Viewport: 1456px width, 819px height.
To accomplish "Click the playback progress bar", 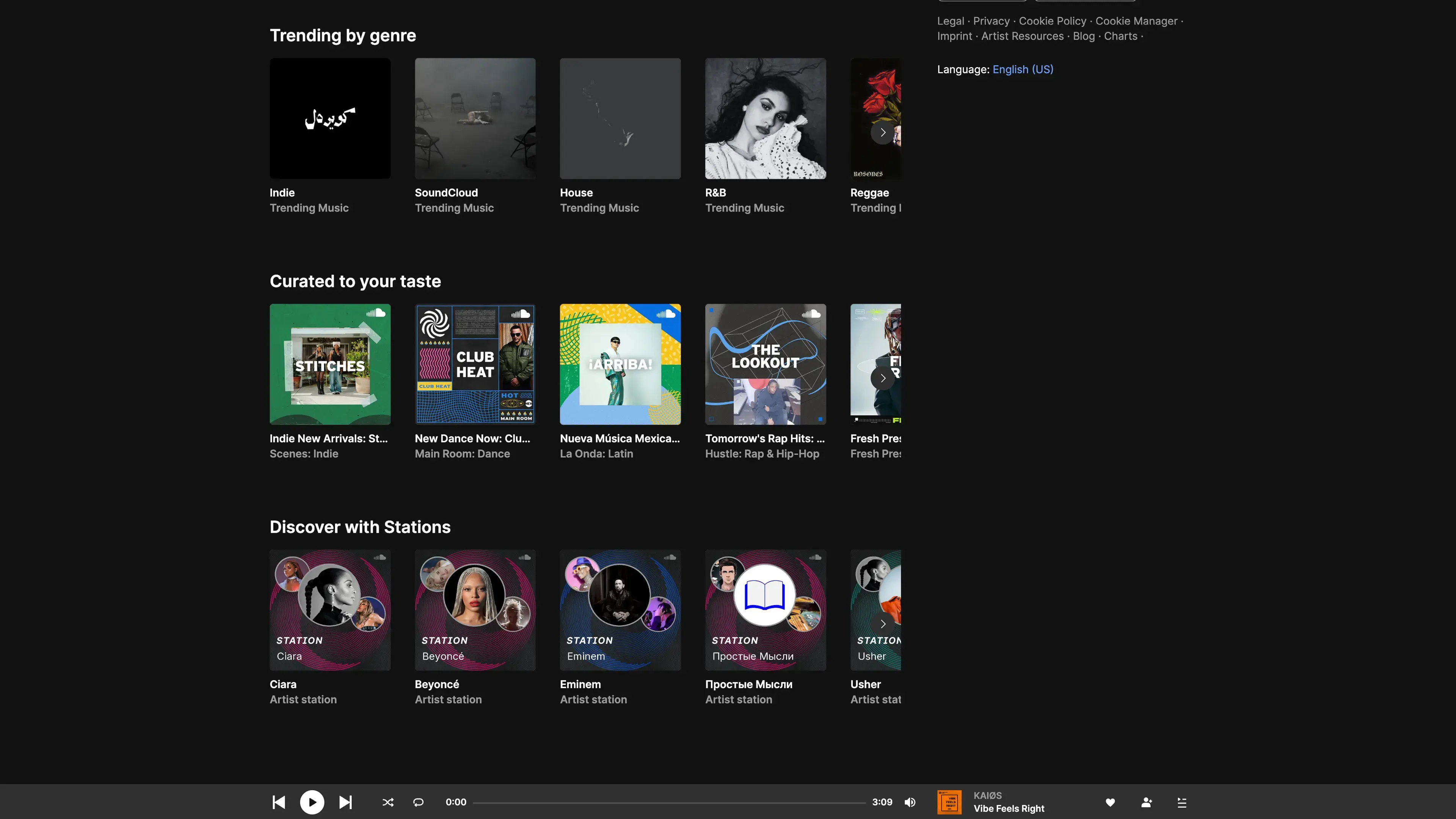I will click(x=668, y=802).
